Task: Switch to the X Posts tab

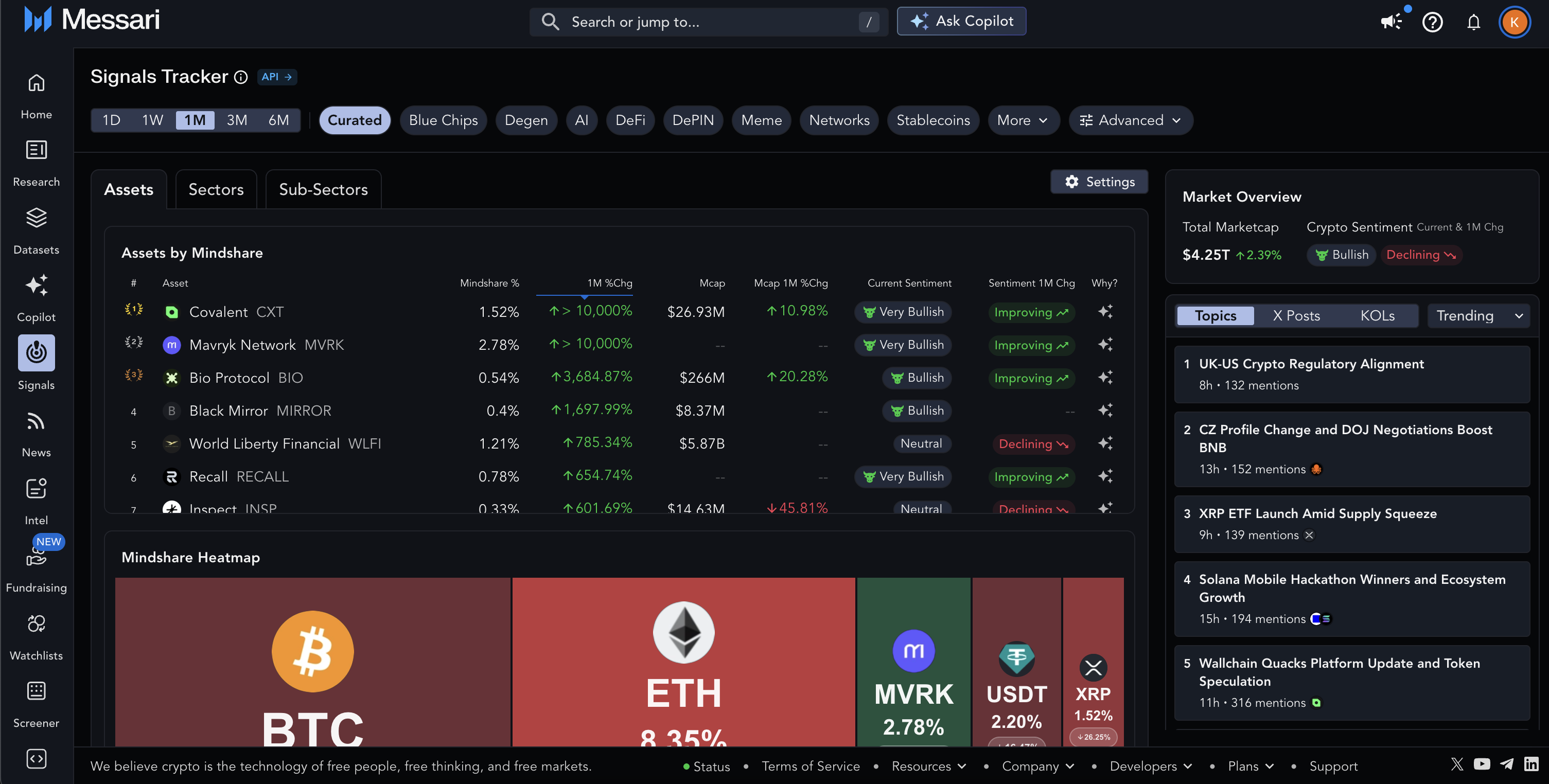Action: coord(1296,316)
